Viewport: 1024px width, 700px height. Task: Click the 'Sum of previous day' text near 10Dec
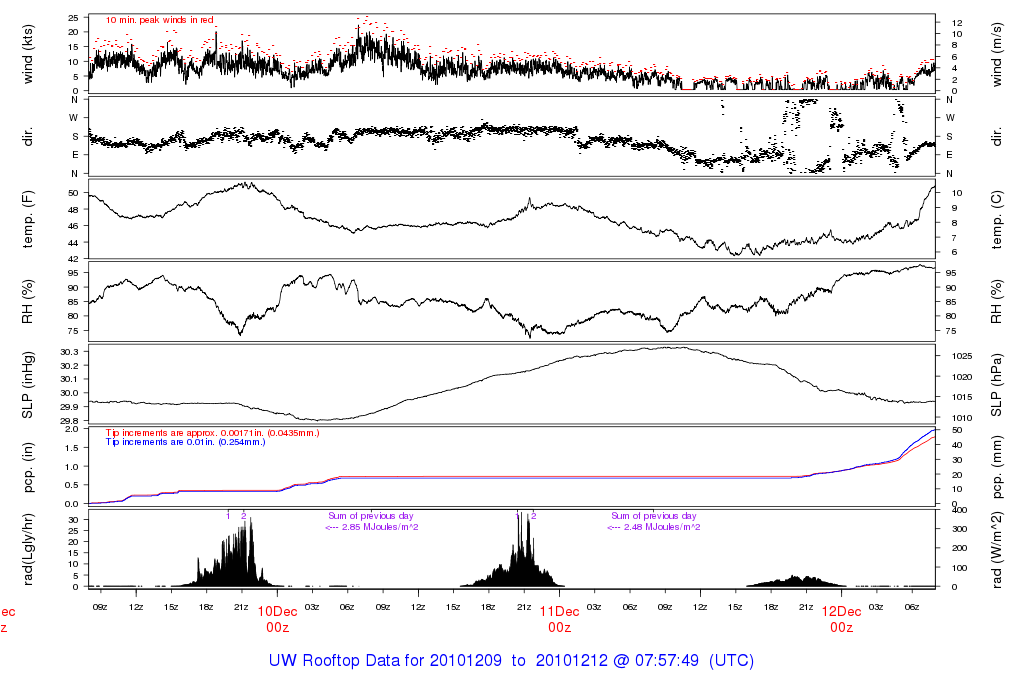pyautogui.click(x=371, y=516)
